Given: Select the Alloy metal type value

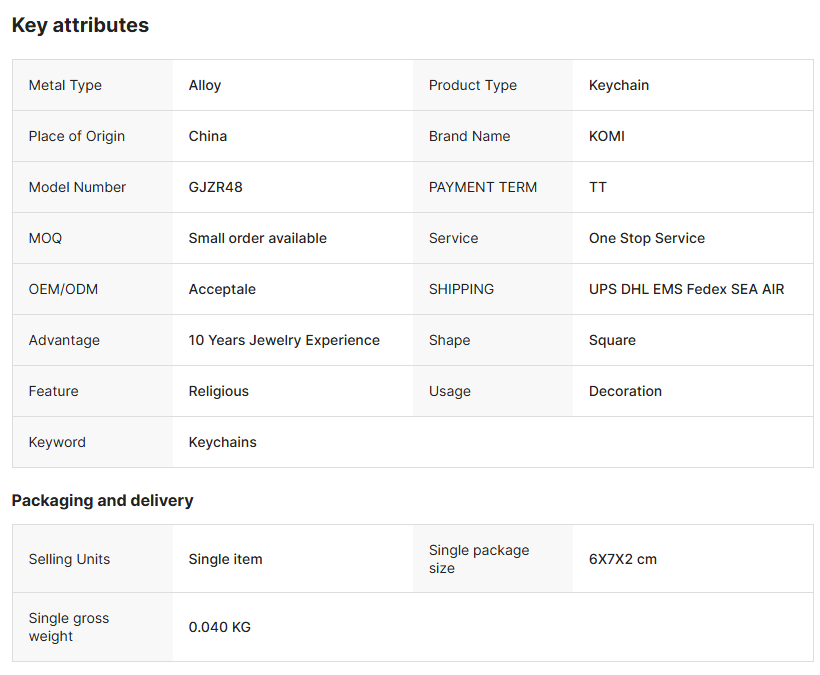Looking at the screenshot, I should click(205, 85).
